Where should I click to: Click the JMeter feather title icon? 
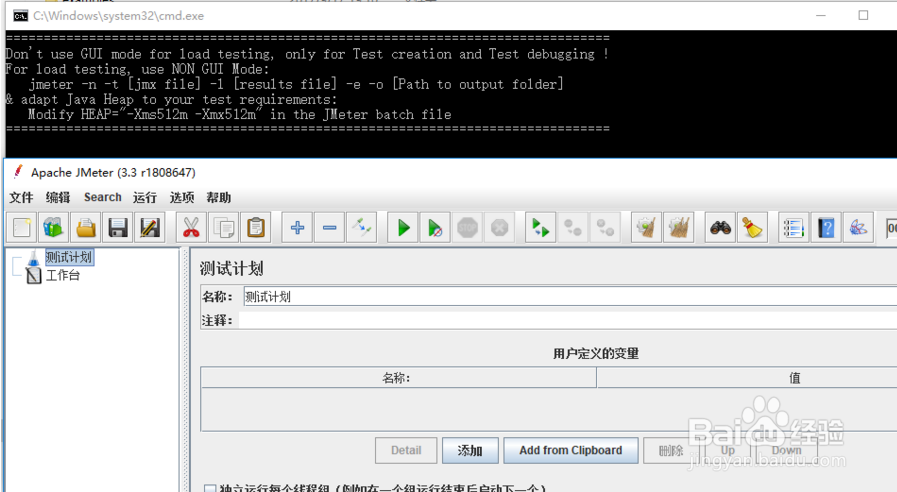click(x=18, y=172)
